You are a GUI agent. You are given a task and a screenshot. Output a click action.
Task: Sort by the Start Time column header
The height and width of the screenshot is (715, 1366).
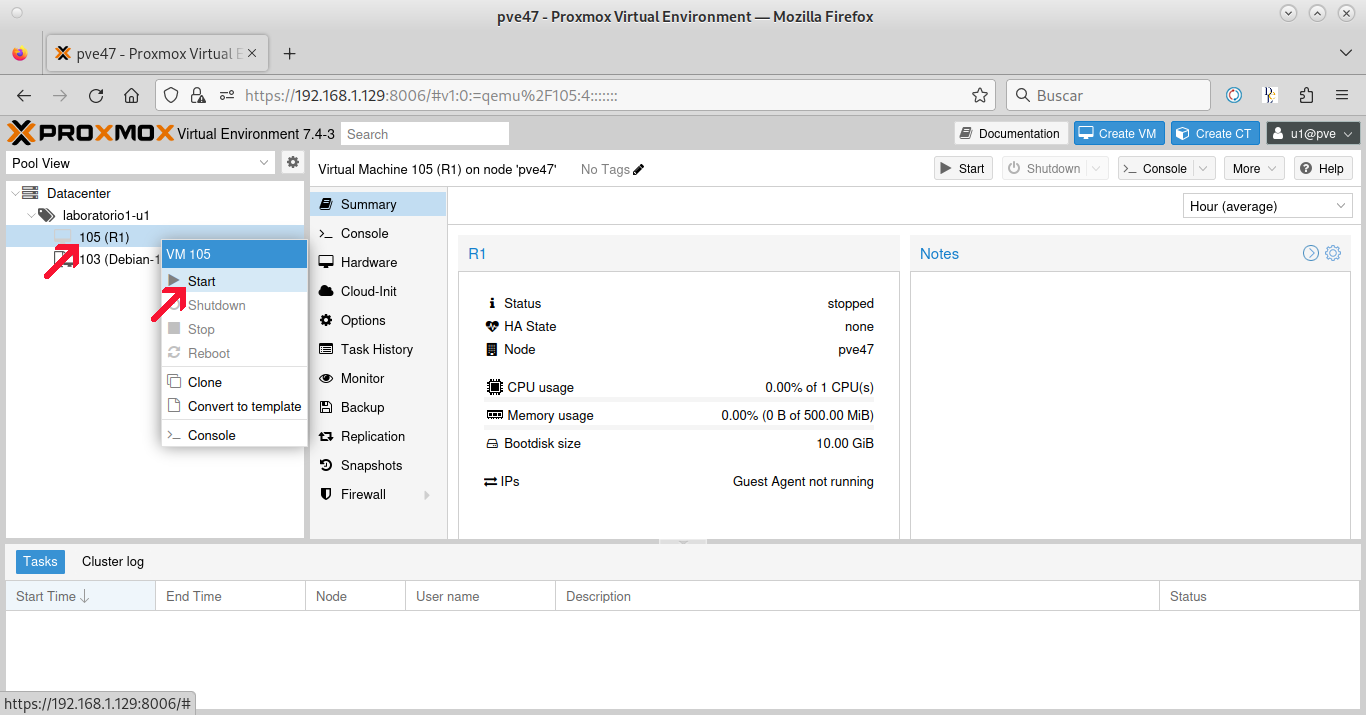[81, 596]
